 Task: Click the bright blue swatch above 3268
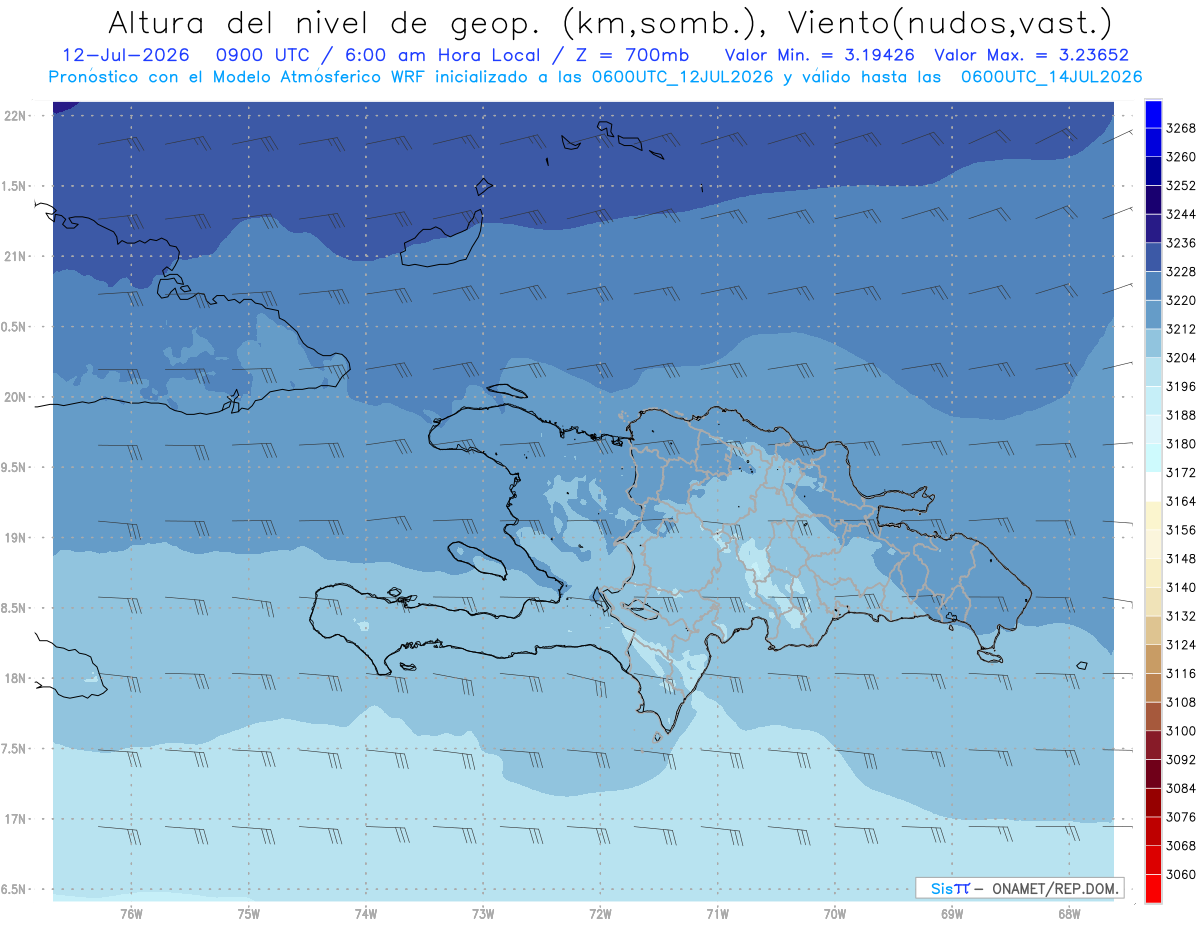point(1153,115)
